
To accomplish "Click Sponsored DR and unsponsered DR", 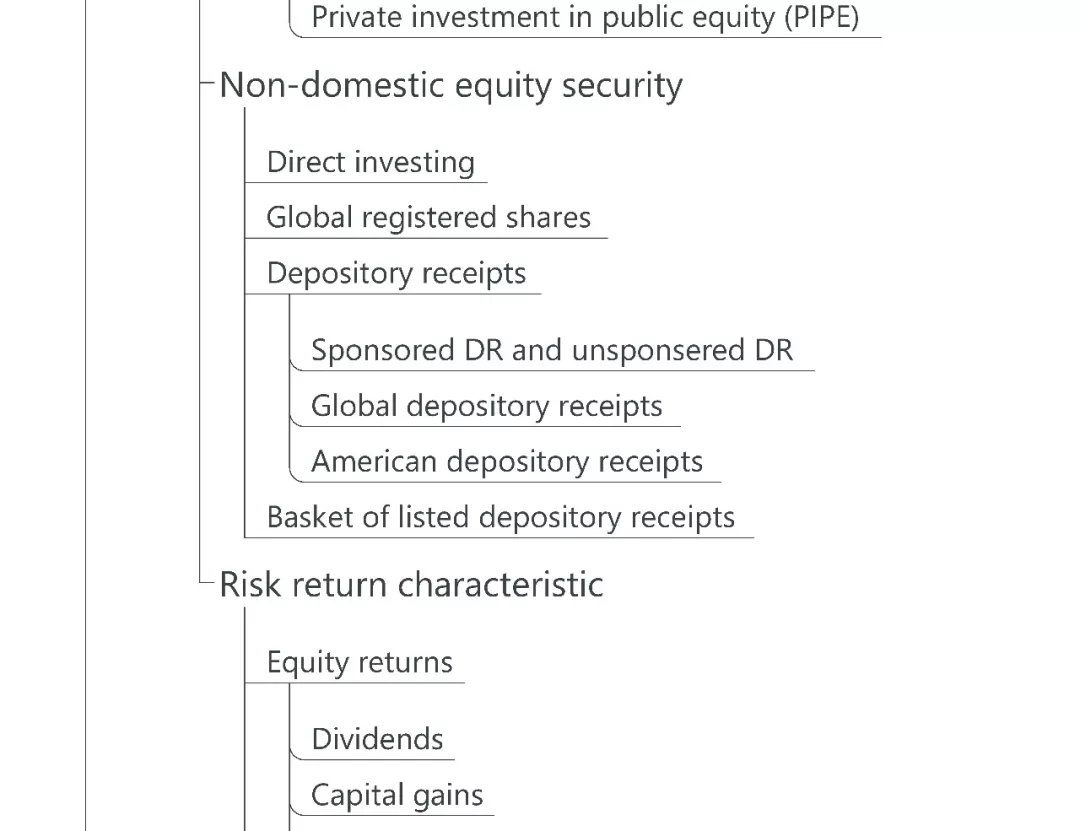I will (552, 350).
